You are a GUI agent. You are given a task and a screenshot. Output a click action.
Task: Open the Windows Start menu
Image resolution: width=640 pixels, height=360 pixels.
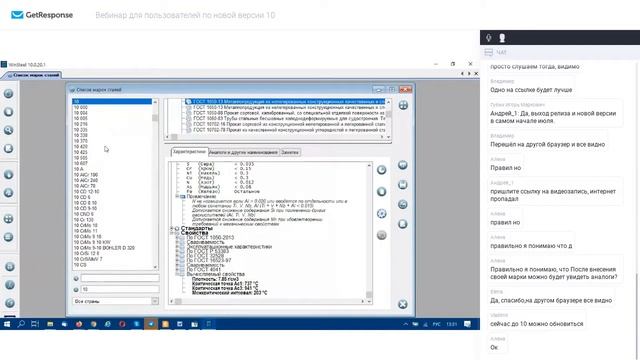pyautogui.click(x=7, y=324)
